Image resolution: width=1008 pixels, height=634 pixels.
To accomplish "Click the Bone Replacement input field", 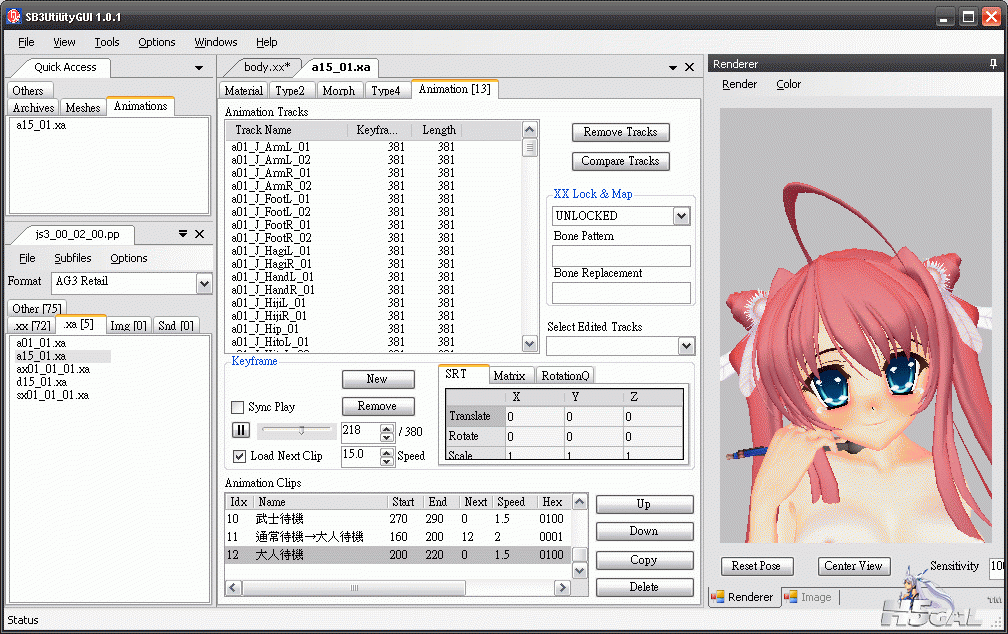I will (621, 293).
